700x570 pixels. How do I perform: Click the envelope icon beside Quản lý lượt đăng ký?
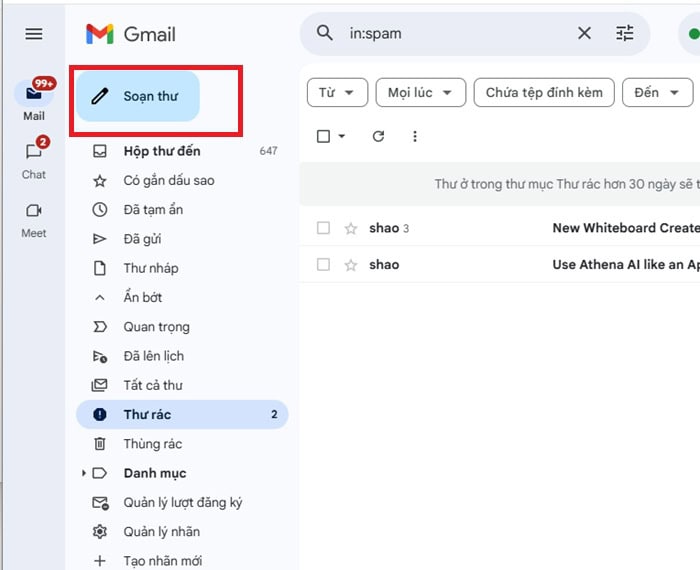(x=100, y=503)
